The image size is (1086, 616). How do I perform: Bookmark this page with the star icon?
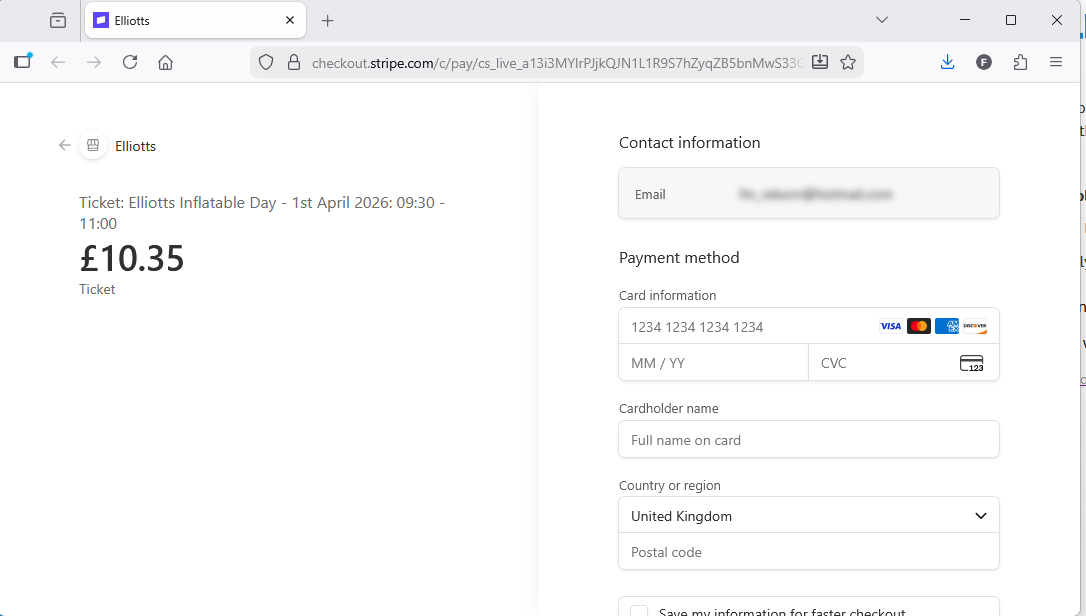point(848,62)
